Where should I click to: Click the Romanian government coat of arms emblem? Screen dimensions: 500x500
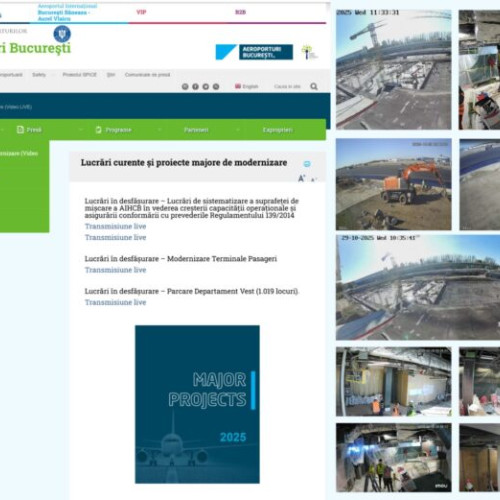[62, 34]
